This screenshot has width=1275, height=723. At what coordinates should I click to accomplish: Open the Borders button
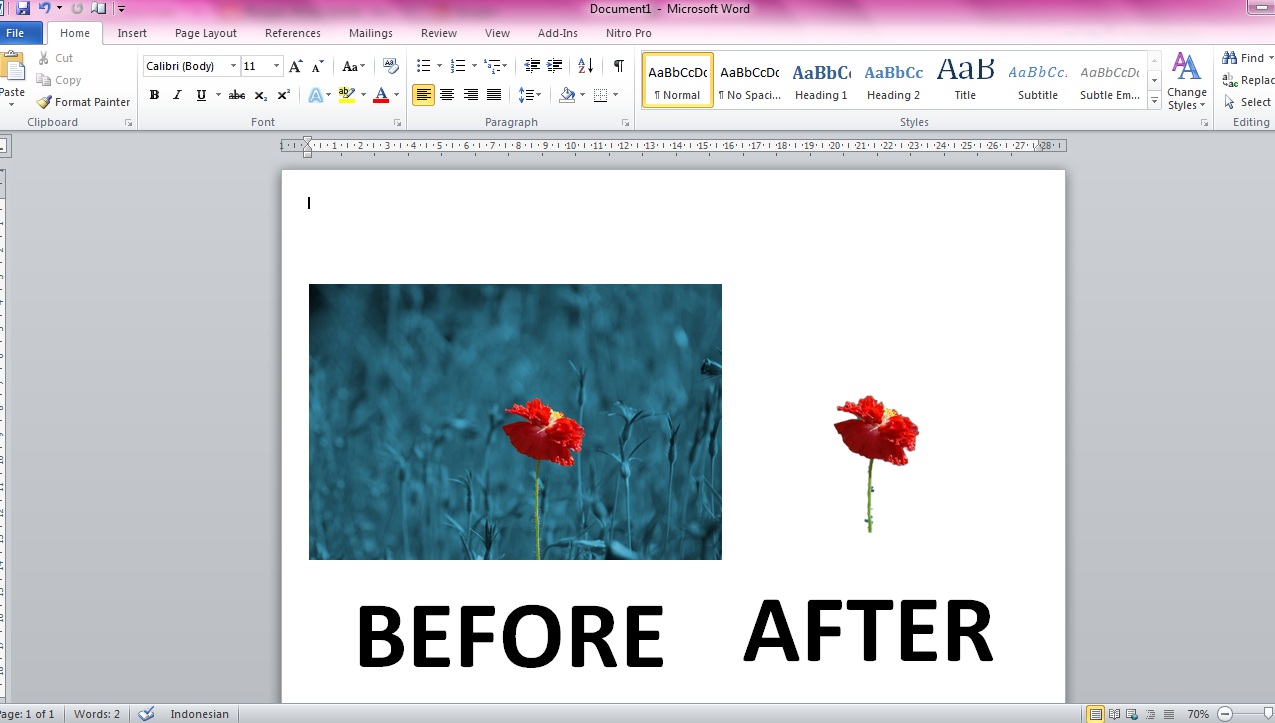600,95
